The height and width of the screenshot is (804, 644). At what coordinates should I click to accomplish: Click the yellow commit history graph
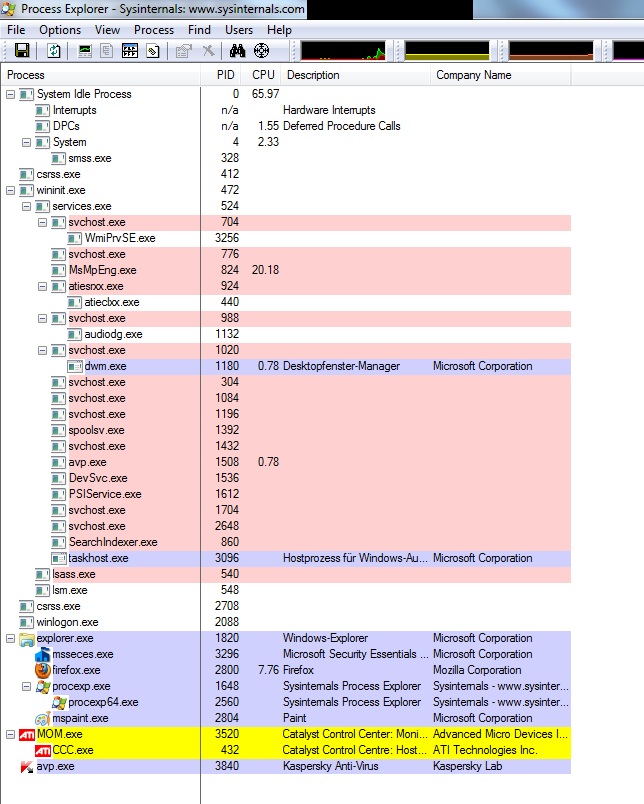tap(447, 51)
